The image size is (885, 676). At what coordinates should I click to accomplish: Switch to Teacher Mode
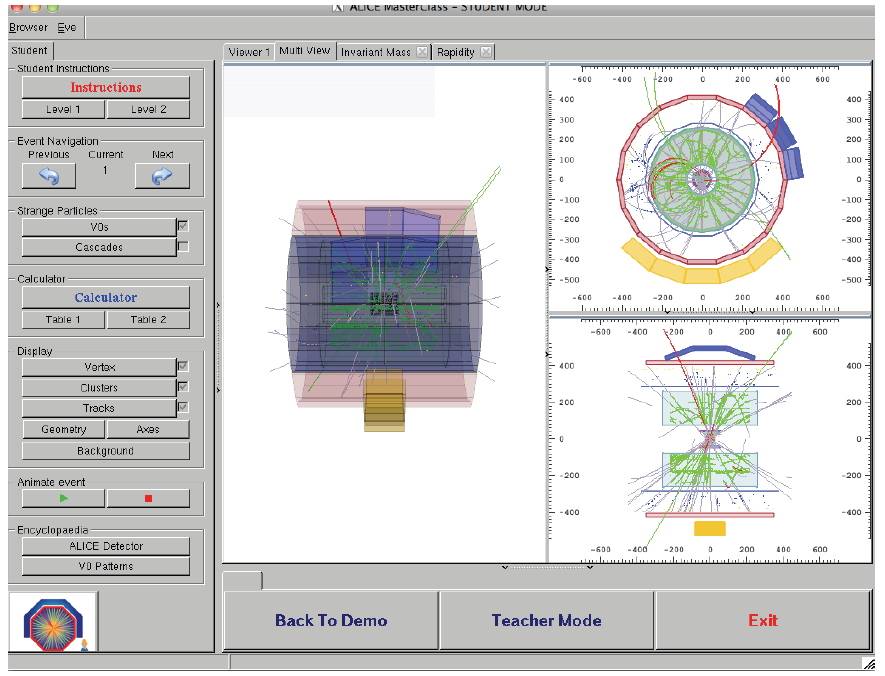(547, 621)
